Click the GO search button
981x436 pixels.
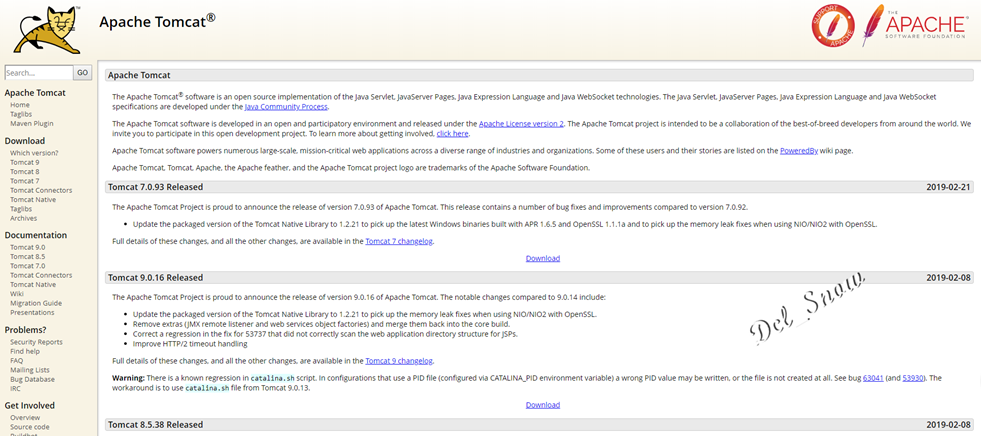83,73
